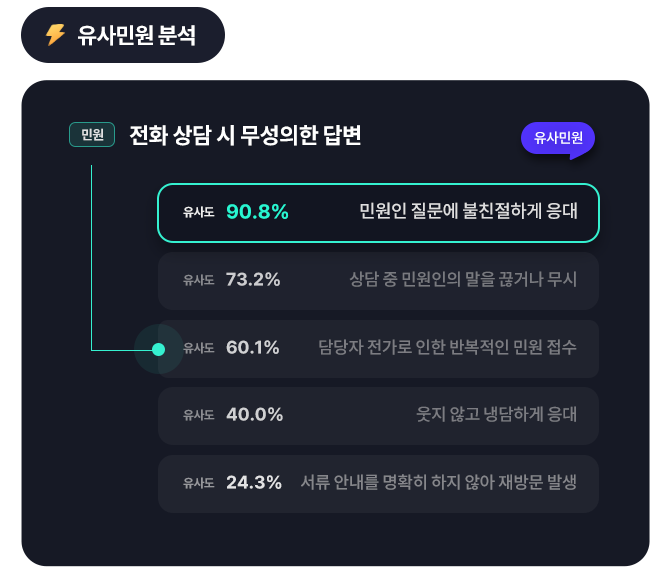Click the teal connector dot marker
Viewport: 670px width, 580px height.
pos(158,349)
